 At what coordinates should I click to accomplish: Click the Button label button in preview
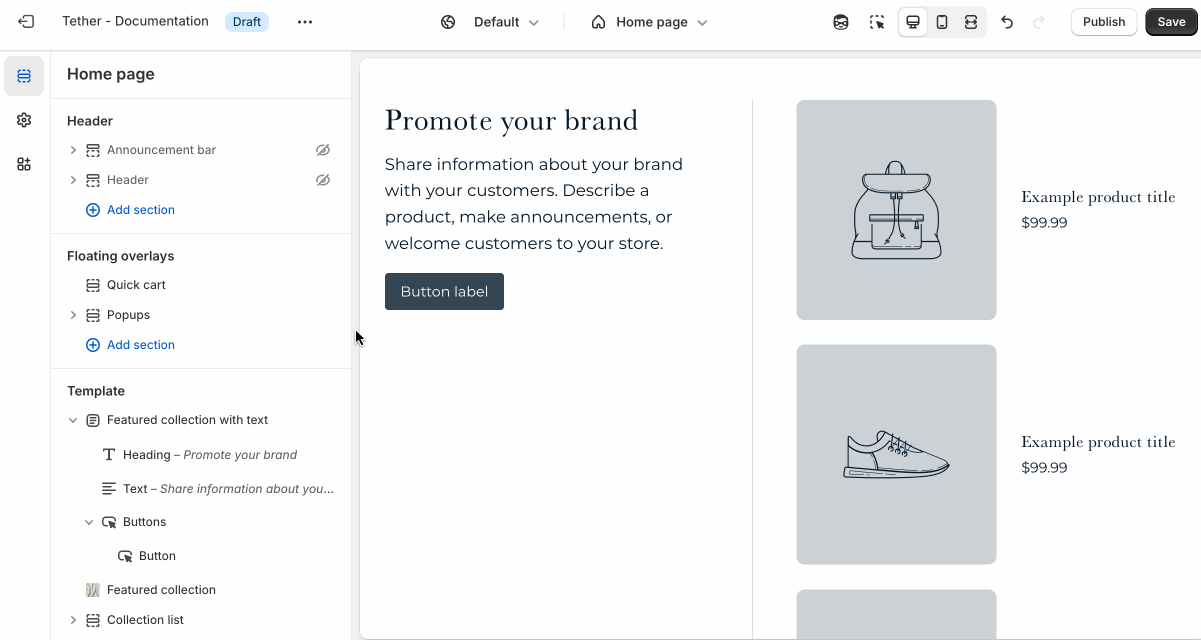(x=444, y=292)
